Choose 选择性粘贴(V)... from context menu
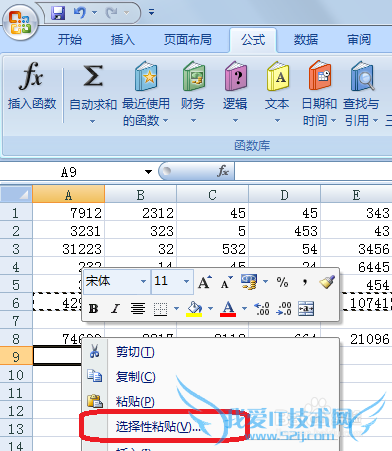The height and width of the screenshot is (451, 392). 210,426
